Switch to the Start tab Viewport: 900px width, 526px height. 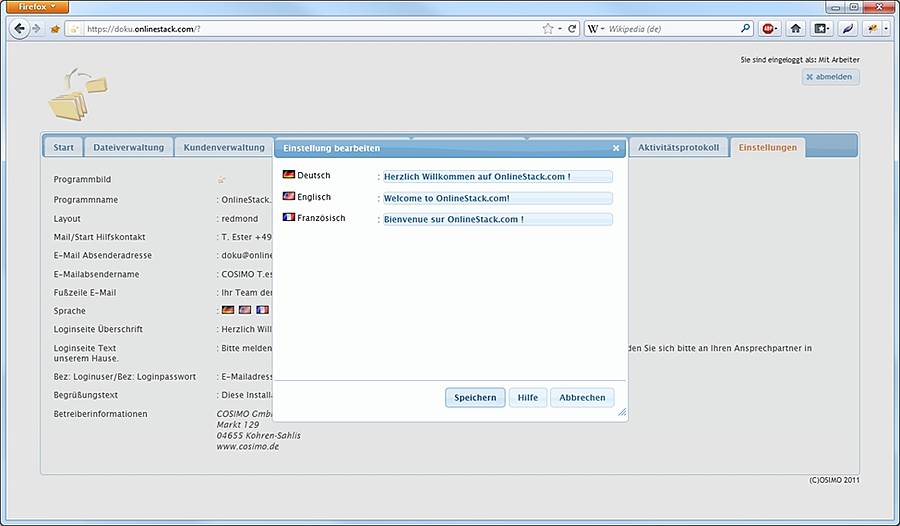click(63, 148)
